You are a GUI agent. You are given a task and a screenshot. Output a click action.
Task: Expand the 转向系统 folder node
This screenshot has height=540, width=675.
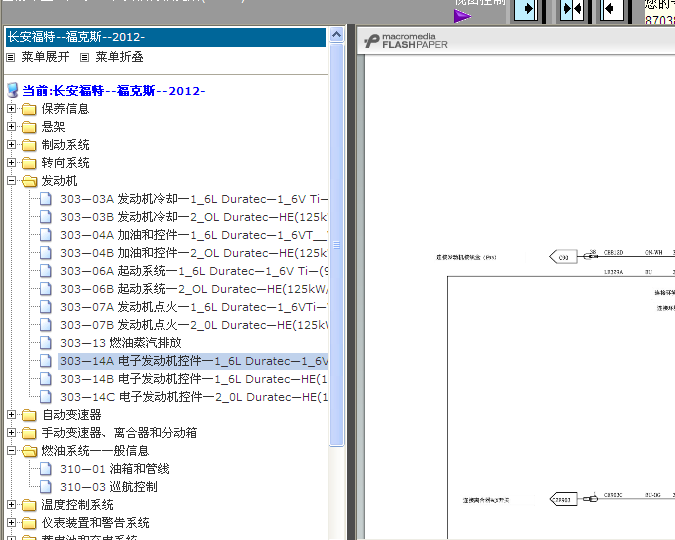[x=12, y=163]
